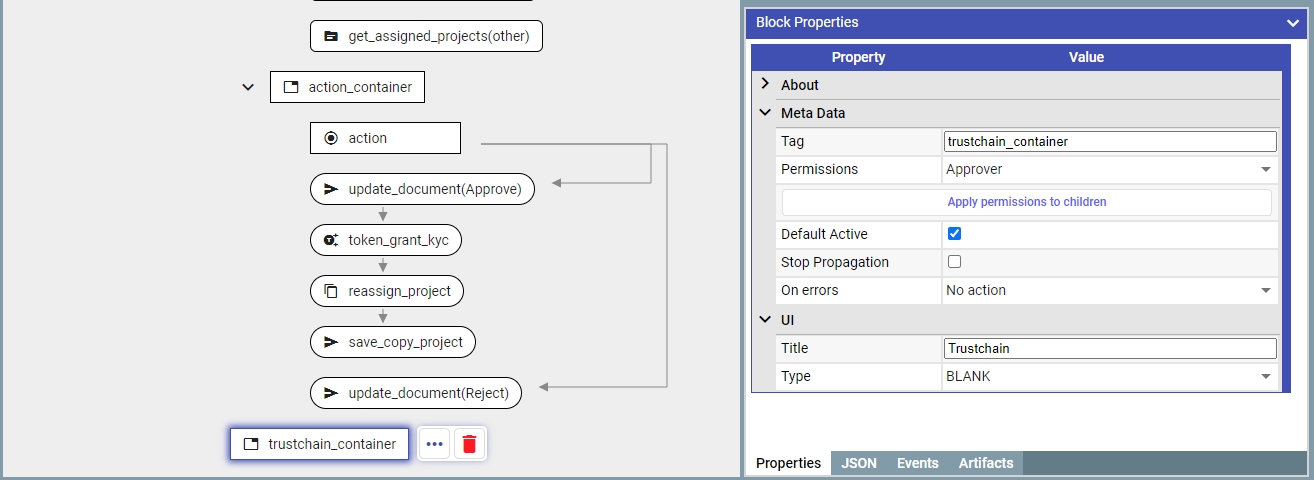This screenshot has height=480, width=1314.
Task: Click the red trash delete icon
Action: tap(470, 444)
